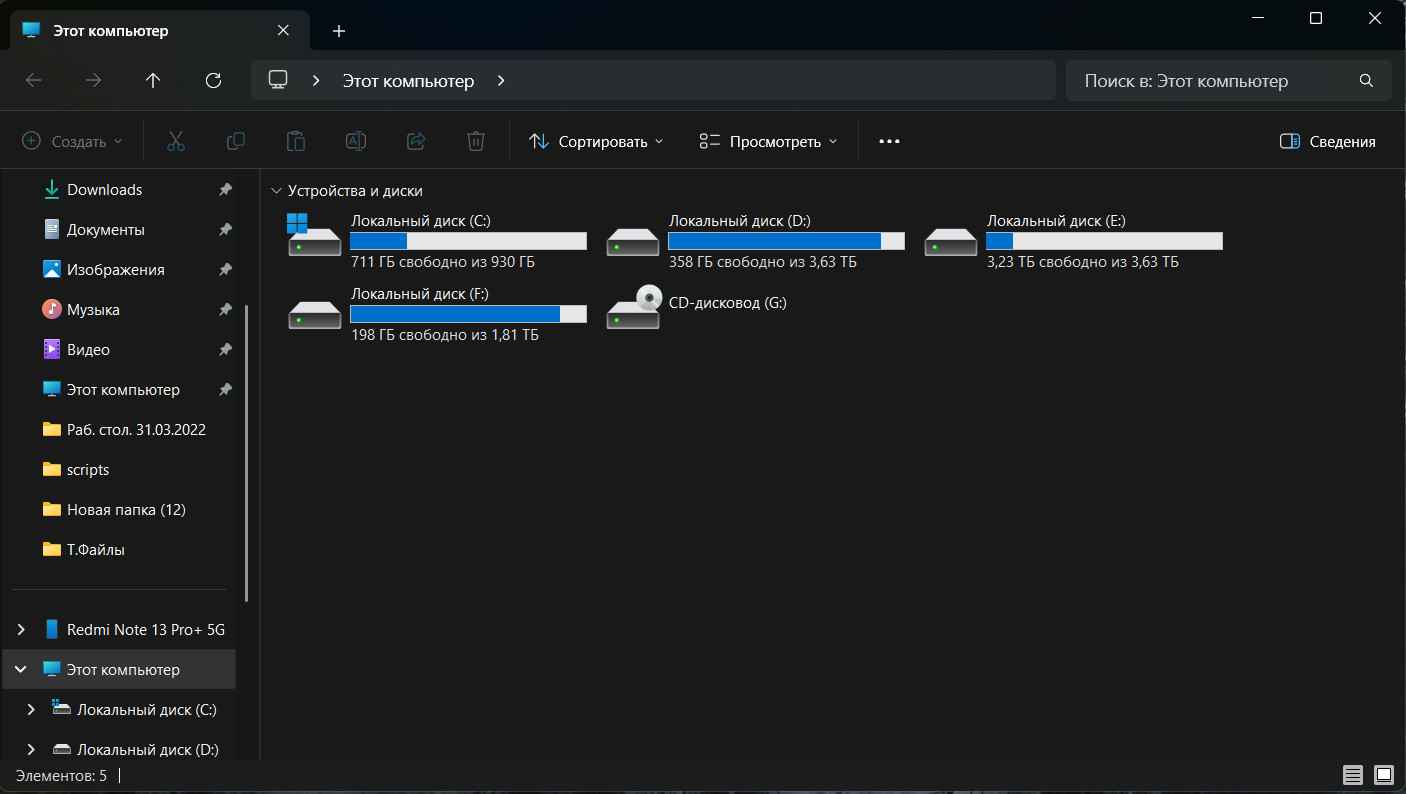Click the Rename icon in toolbar
The image size is (1406, 794).
click(x=356, y=141)
